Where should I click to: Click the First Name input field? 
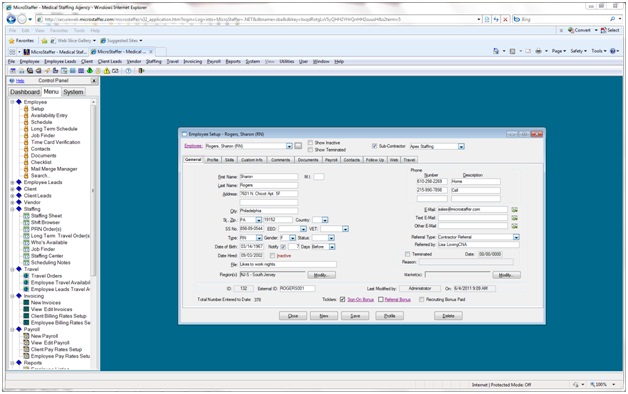[x=269, y=177]
